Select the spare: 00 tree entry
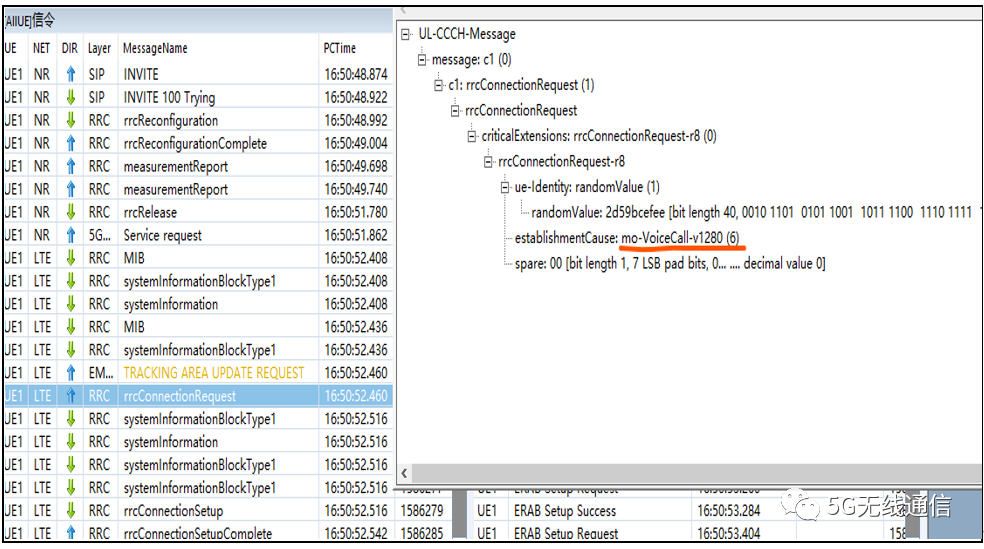Screen dimensions: 984x549 (x=670, y=264)
